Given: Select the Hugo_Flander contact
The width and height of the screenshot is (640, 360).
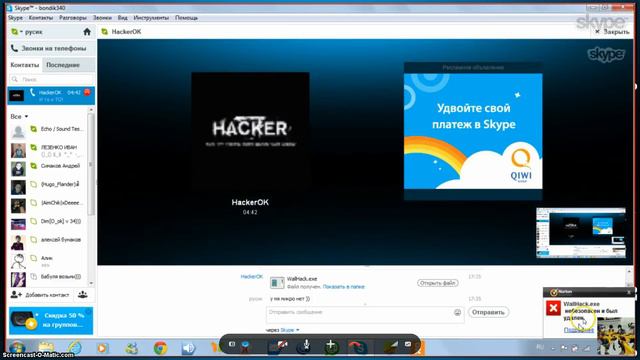Looking at the screenshot, I should pyautogui.click(x=48, y=187).
